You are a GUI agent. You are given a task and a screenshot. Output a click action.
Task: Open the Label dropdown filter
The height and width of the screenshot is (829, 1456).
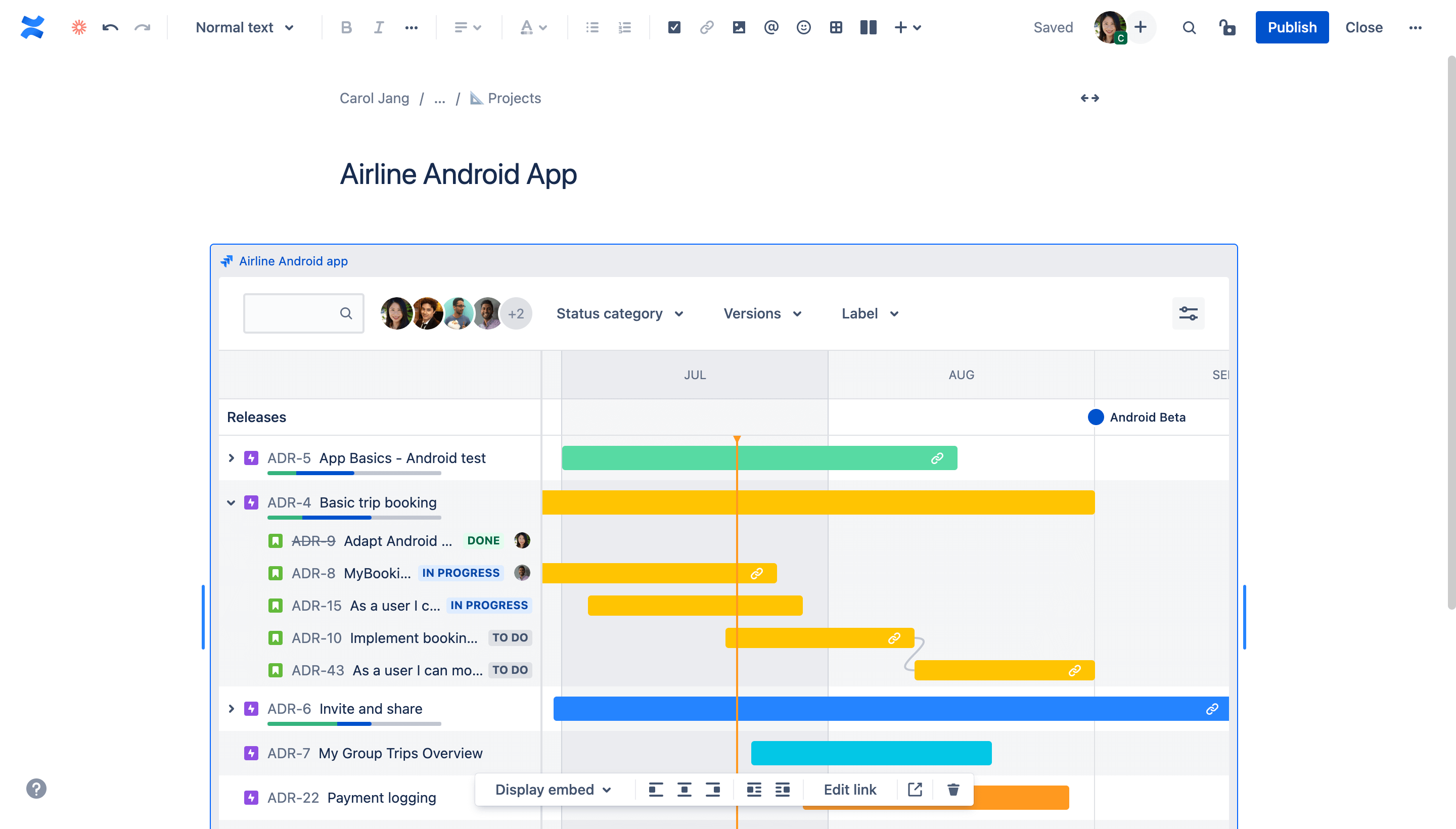tap(868, 313)
